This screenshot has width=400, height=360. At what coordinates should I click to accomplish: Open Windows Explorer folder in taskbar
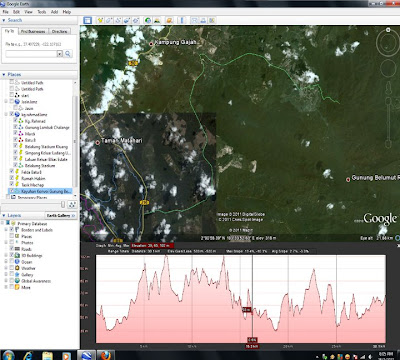48,355
